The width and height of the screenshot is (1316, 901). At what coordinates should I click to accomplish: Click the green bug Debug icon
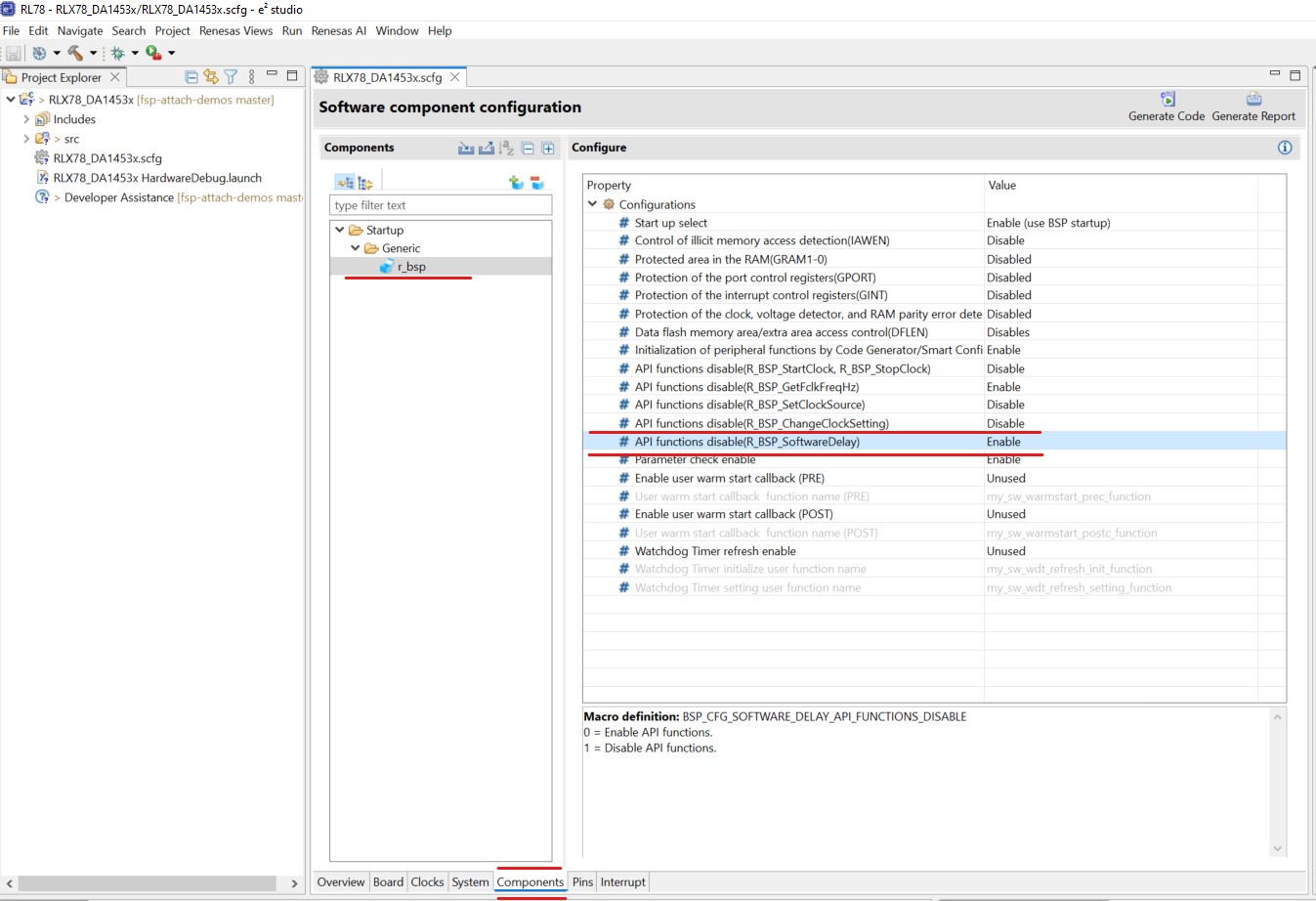[x=117, y=53]
